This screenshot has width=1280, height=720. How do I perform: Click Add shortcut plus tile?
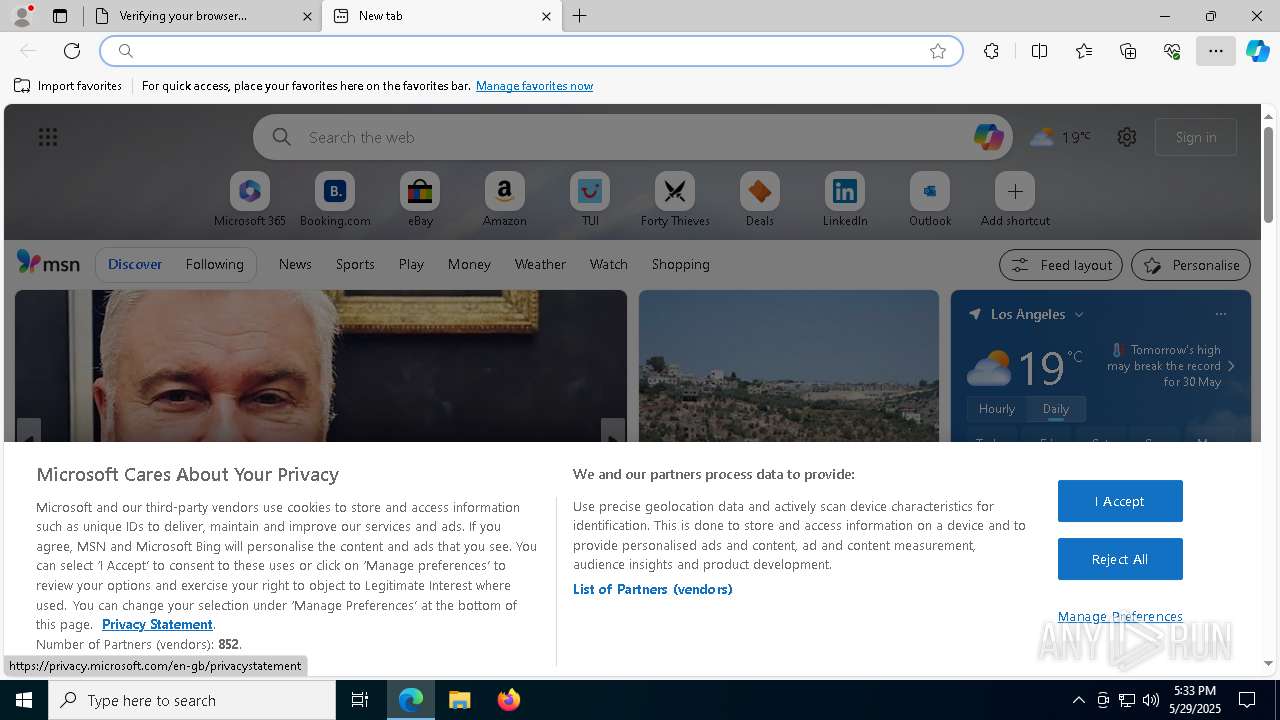(1015, 199)
